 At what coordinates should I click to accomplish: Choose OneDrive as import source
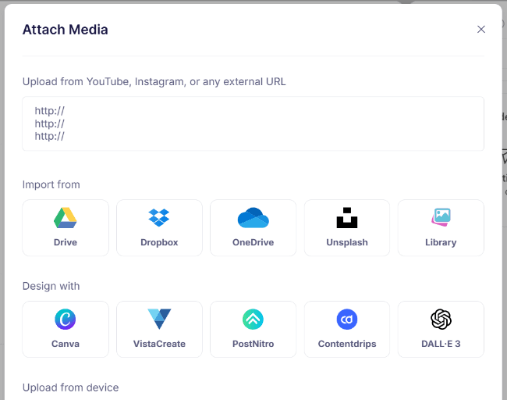(253, 228)
